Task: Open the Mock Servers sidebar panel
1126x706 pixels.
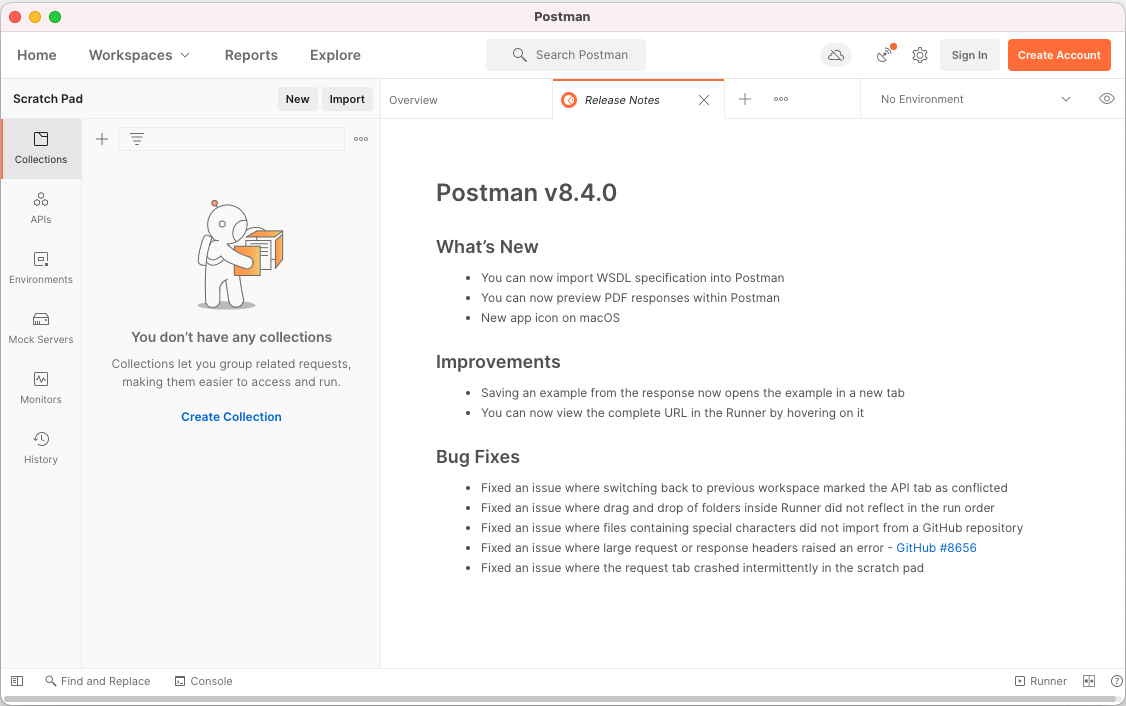Action: click(41, 328)
